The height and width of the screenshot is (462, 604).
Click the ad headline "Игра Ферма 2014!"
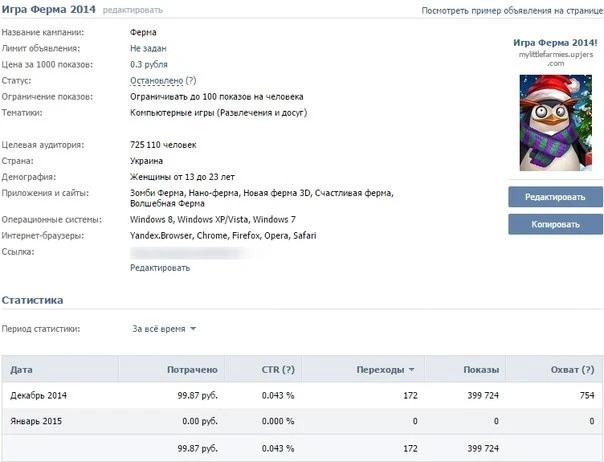coord(555,43)
